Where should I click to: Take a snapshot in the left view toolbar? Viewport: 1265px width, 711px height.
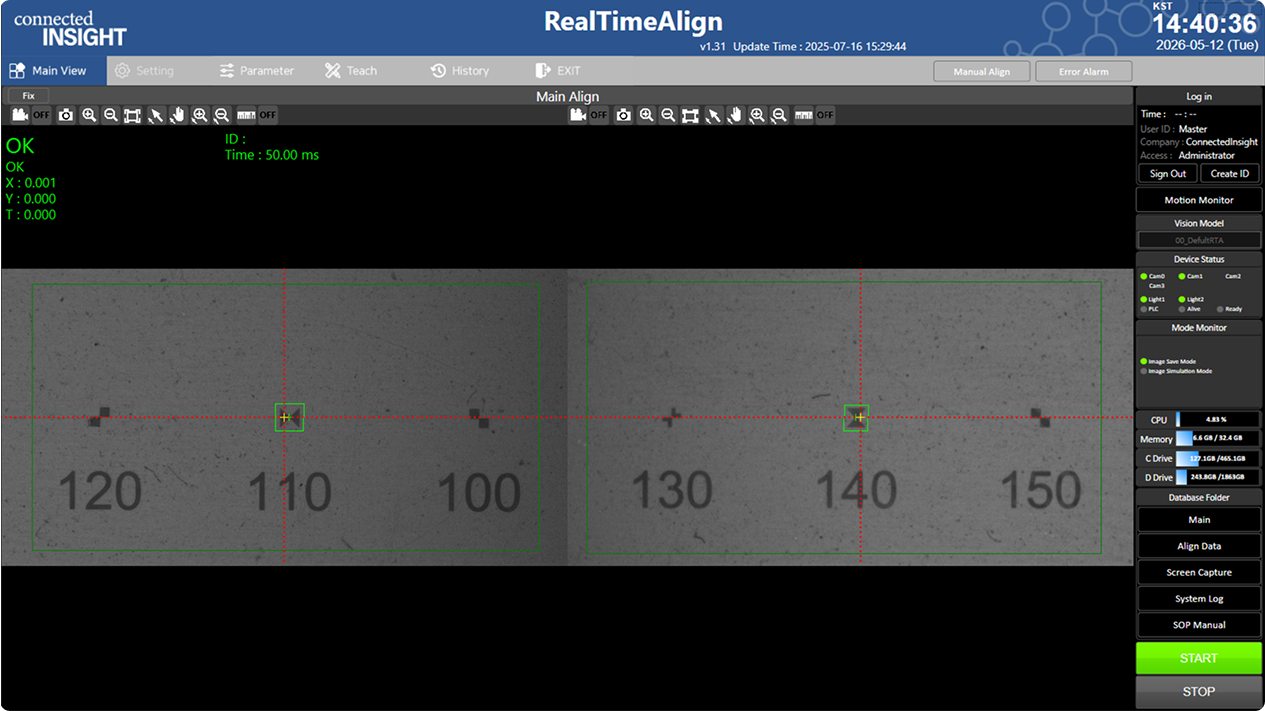66,115
